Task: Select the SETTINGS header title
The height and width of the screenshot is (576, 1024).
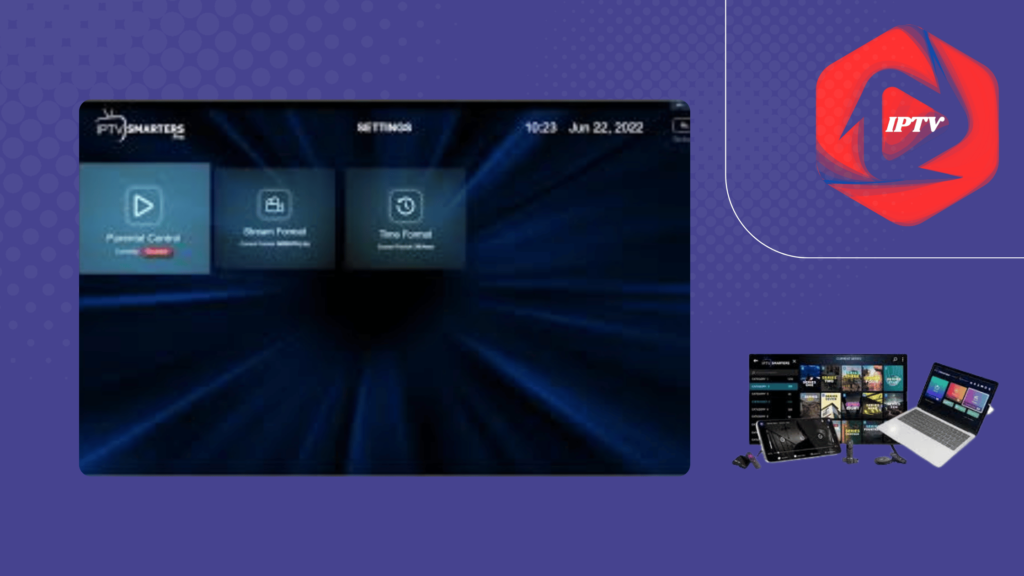Action: 383,124
